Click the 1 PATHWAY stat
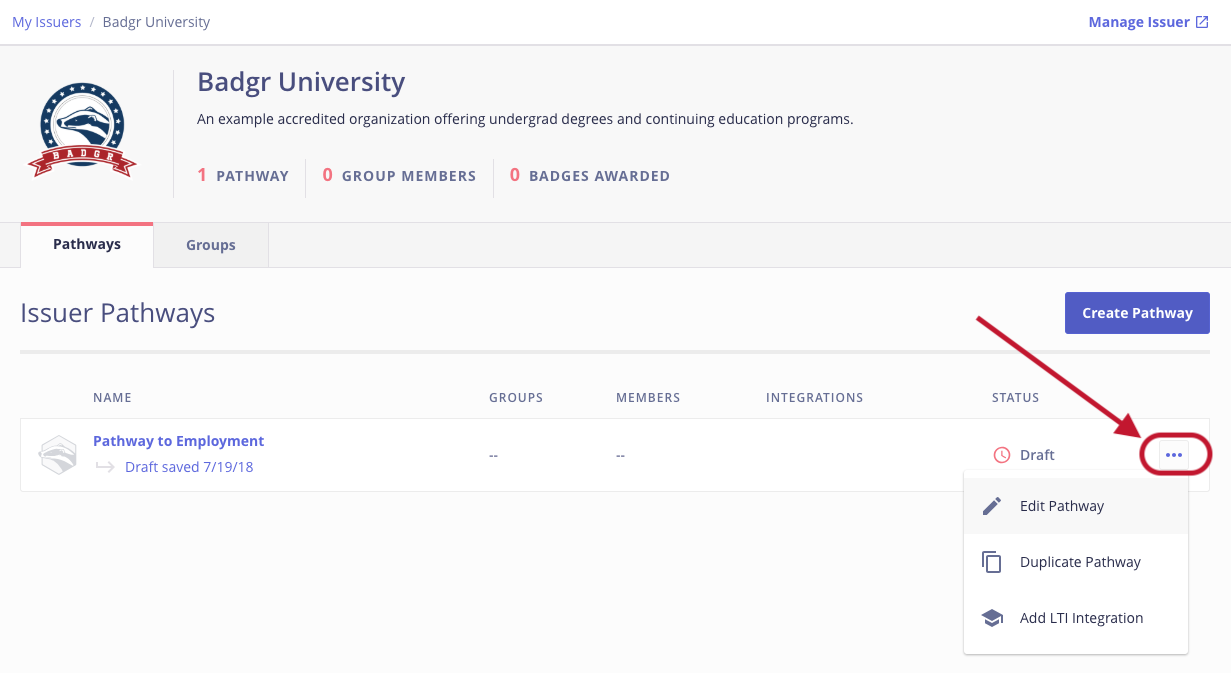This screenshot has height=673, width=1231. pos(243,176)
